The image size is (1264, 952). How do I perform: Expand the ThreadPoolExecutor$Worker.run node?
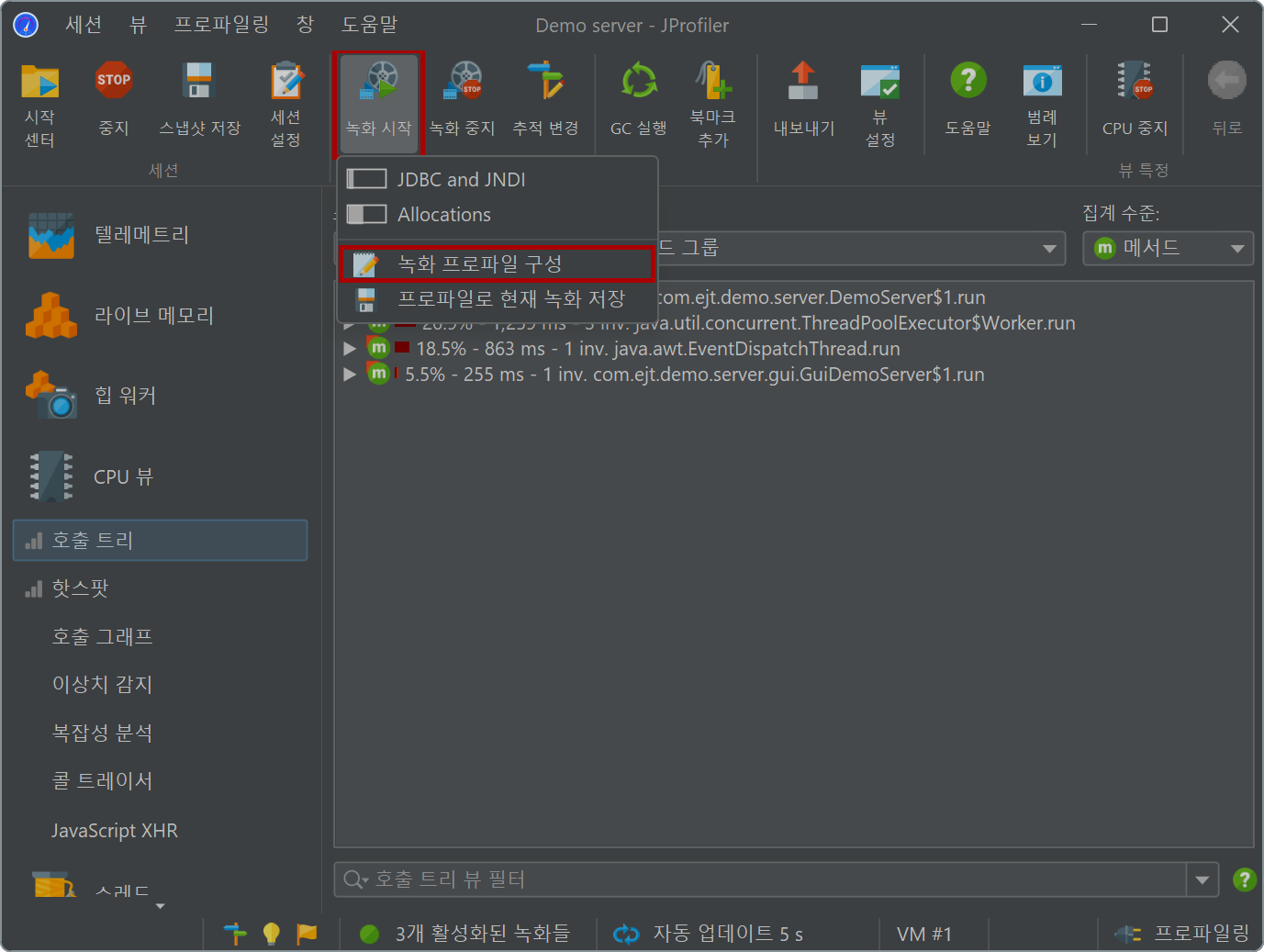pyautogui.click(x=350, y=323)
